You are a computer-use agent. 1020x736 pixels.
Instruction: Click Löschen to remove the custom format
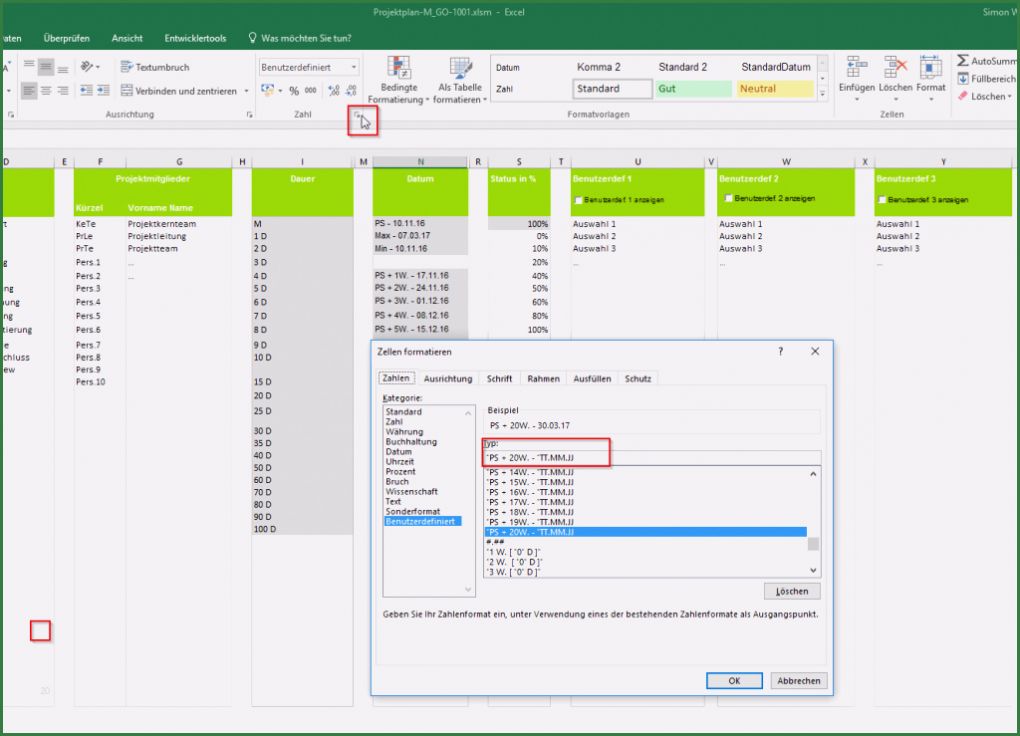click(x=791, y=590)
